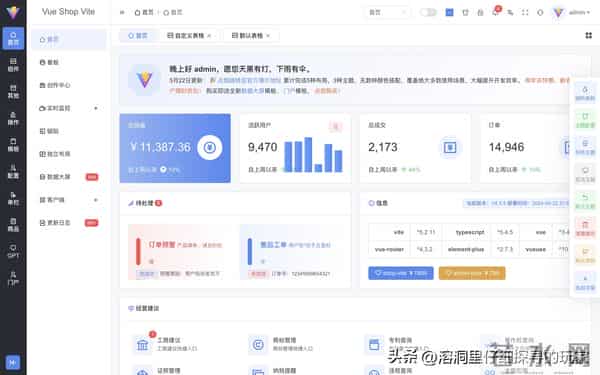The image size is (600, 375).
Task: Close the 自定义表格 tab
Action: (x=209, y=36)
